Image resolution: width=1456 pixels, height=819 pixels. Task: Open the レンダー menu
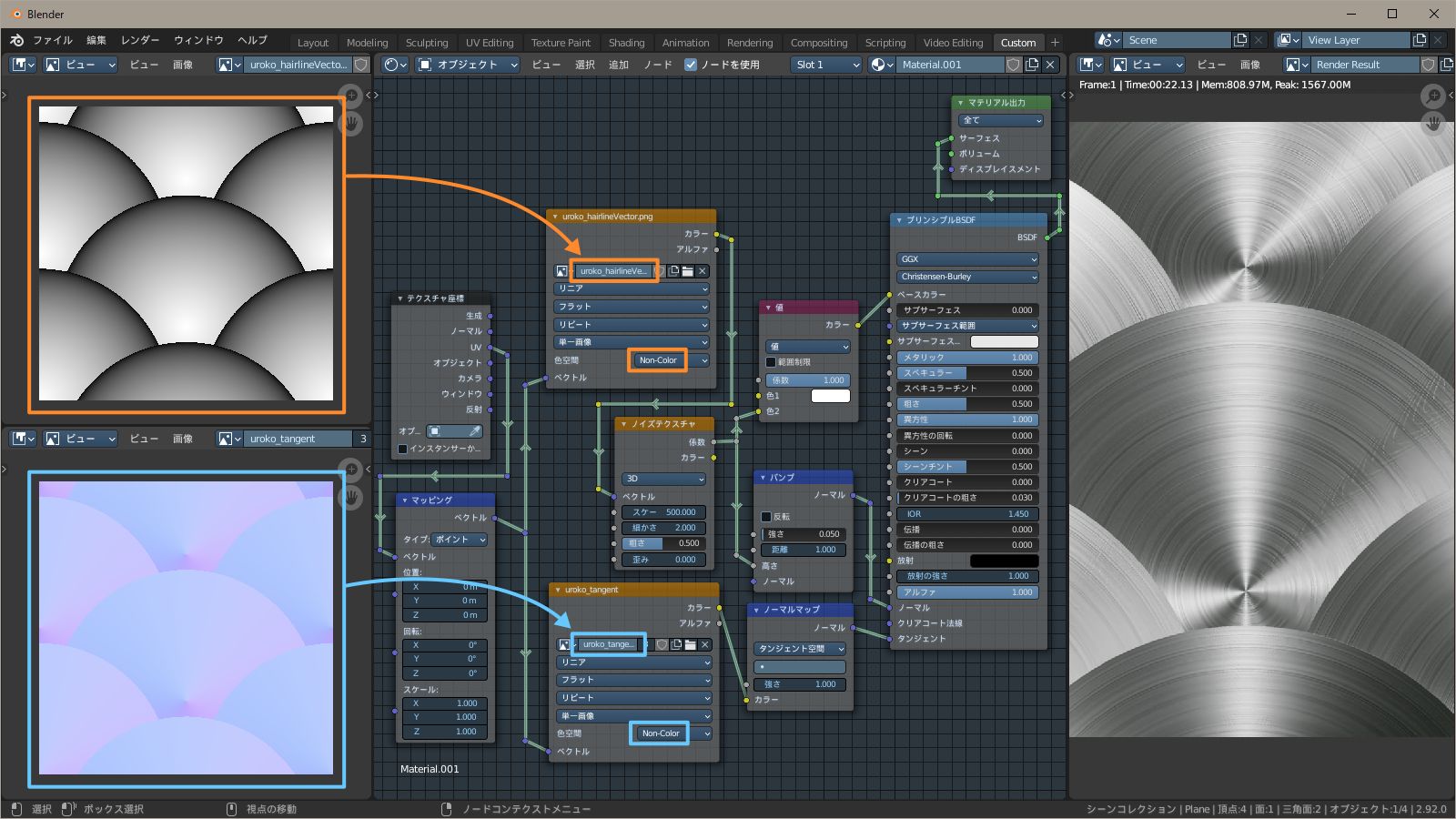click(139, 40)
